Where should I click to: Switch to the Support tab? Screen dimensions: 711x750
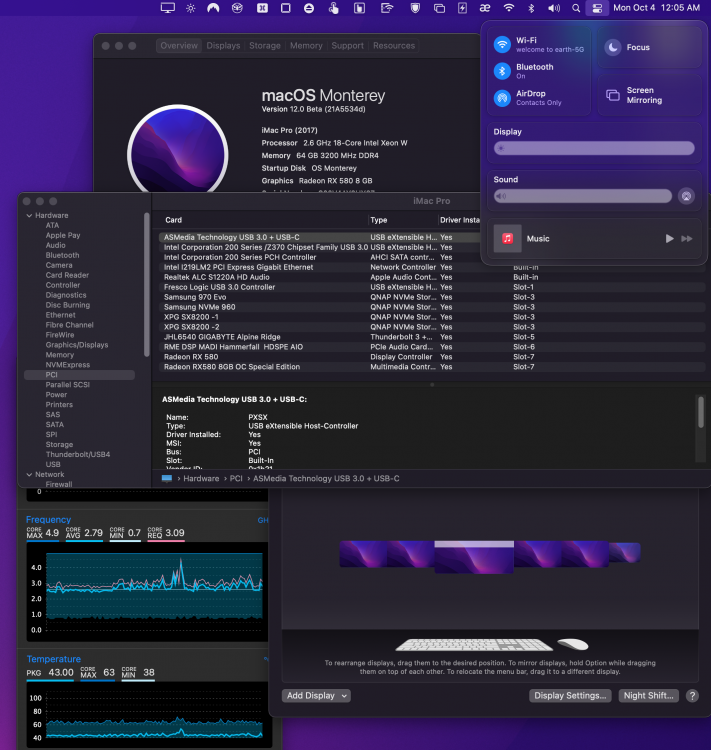tap(347, 45)
